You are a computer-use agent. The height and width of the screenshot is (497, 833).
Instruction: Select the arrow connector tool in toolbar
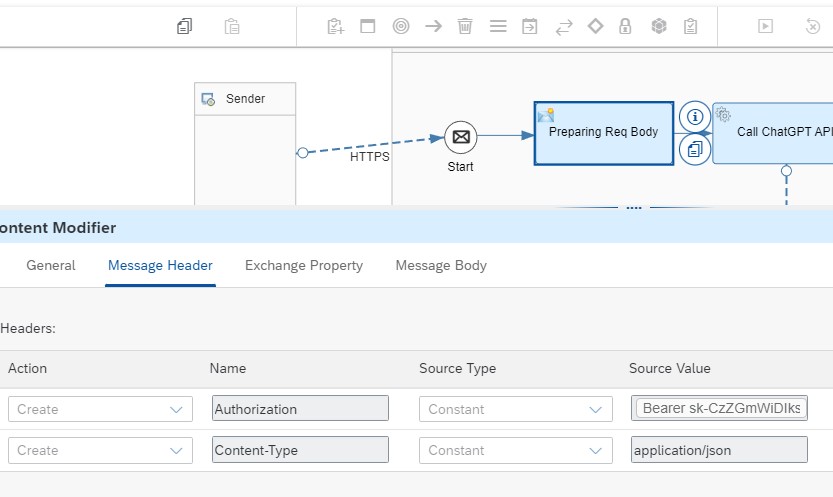[x=433, y=27]
